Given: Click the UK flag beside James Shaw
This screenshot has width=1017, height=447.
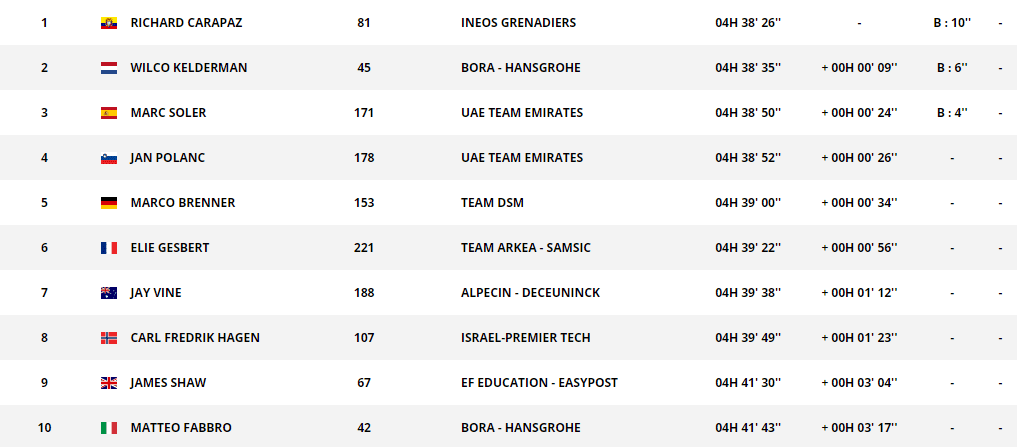Looking at the screenshot, I should click(x=109, y=383).
